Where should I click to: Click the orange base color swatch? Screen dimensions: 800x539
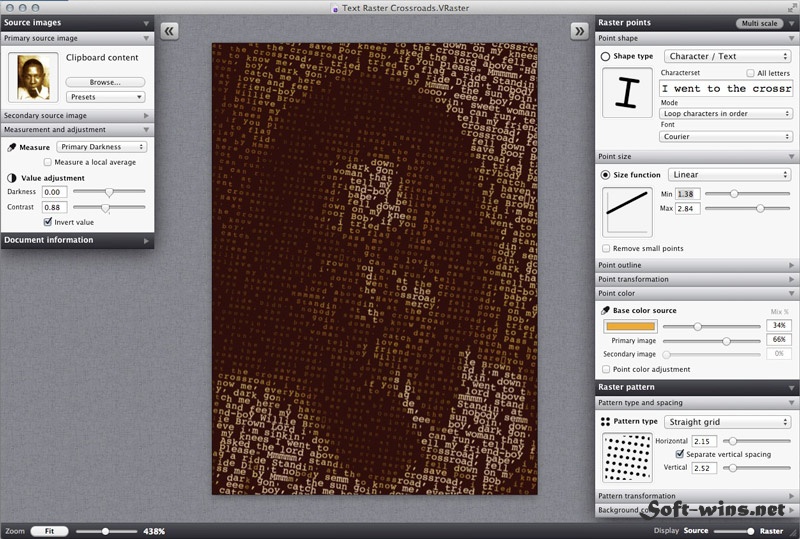(631, 326)
